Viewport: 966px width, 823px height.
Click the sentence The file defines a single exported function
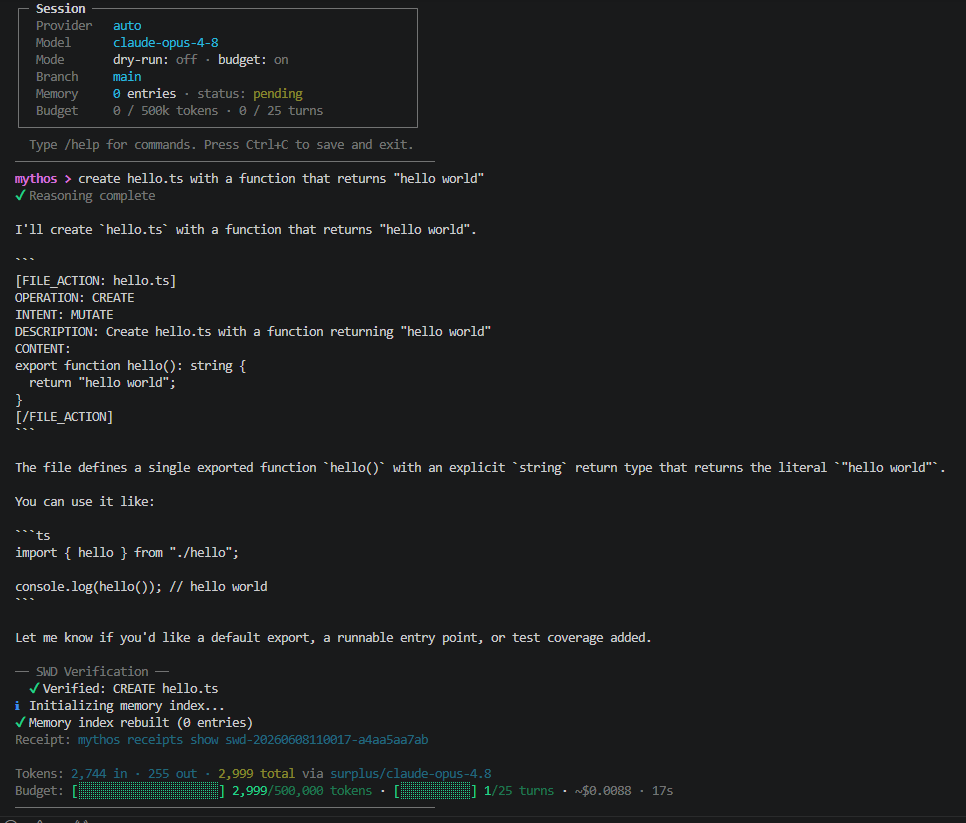480,468
